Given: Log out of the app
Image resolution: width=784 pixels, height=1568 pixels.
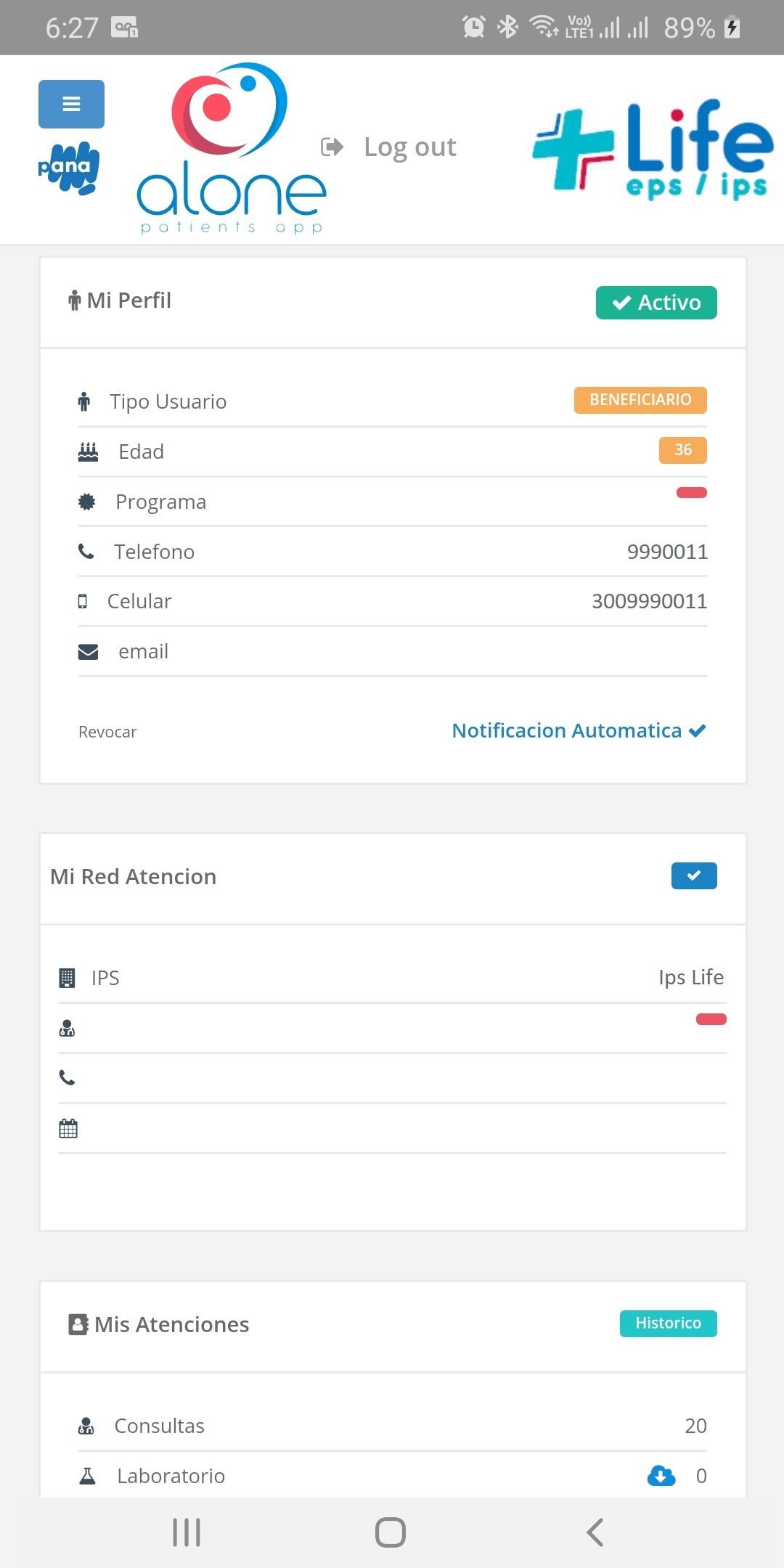Looking at the screenshot, I should [x=409, y=147].
